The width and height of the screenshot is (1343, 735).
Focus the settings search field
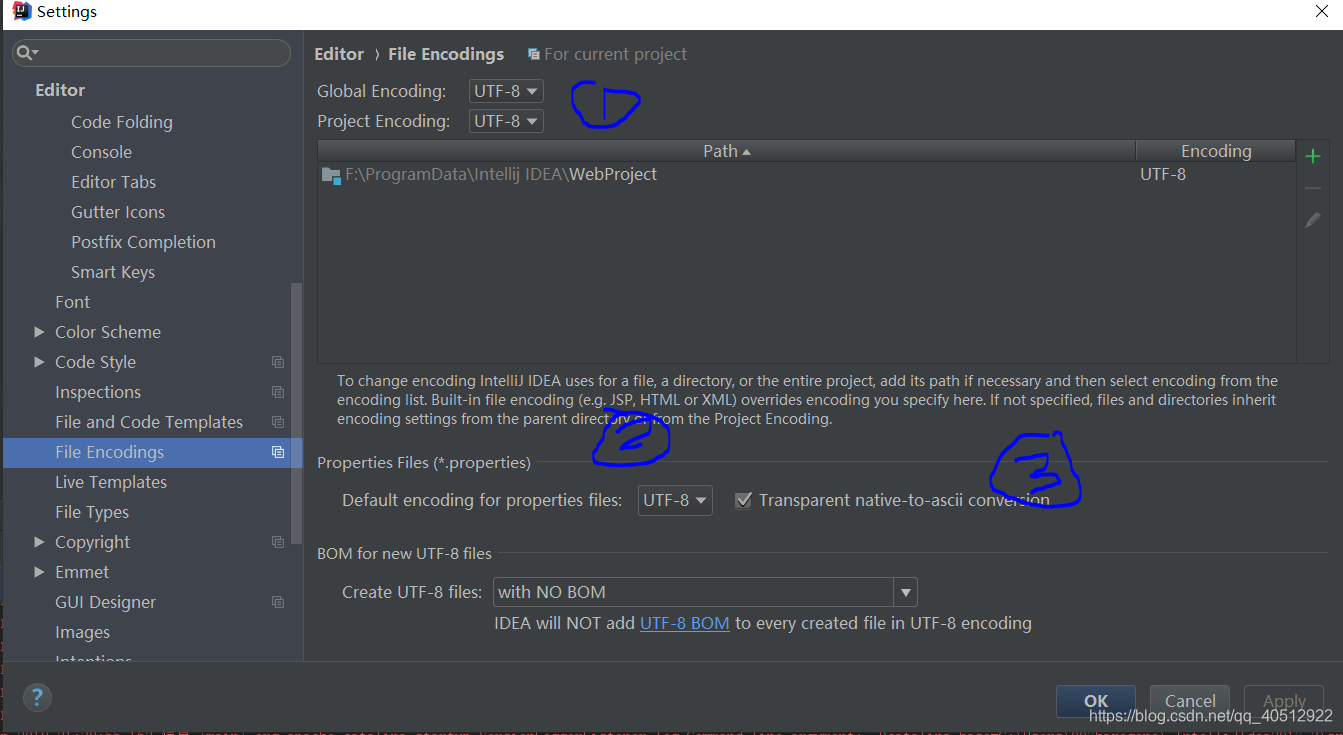[x=151, y=53]
